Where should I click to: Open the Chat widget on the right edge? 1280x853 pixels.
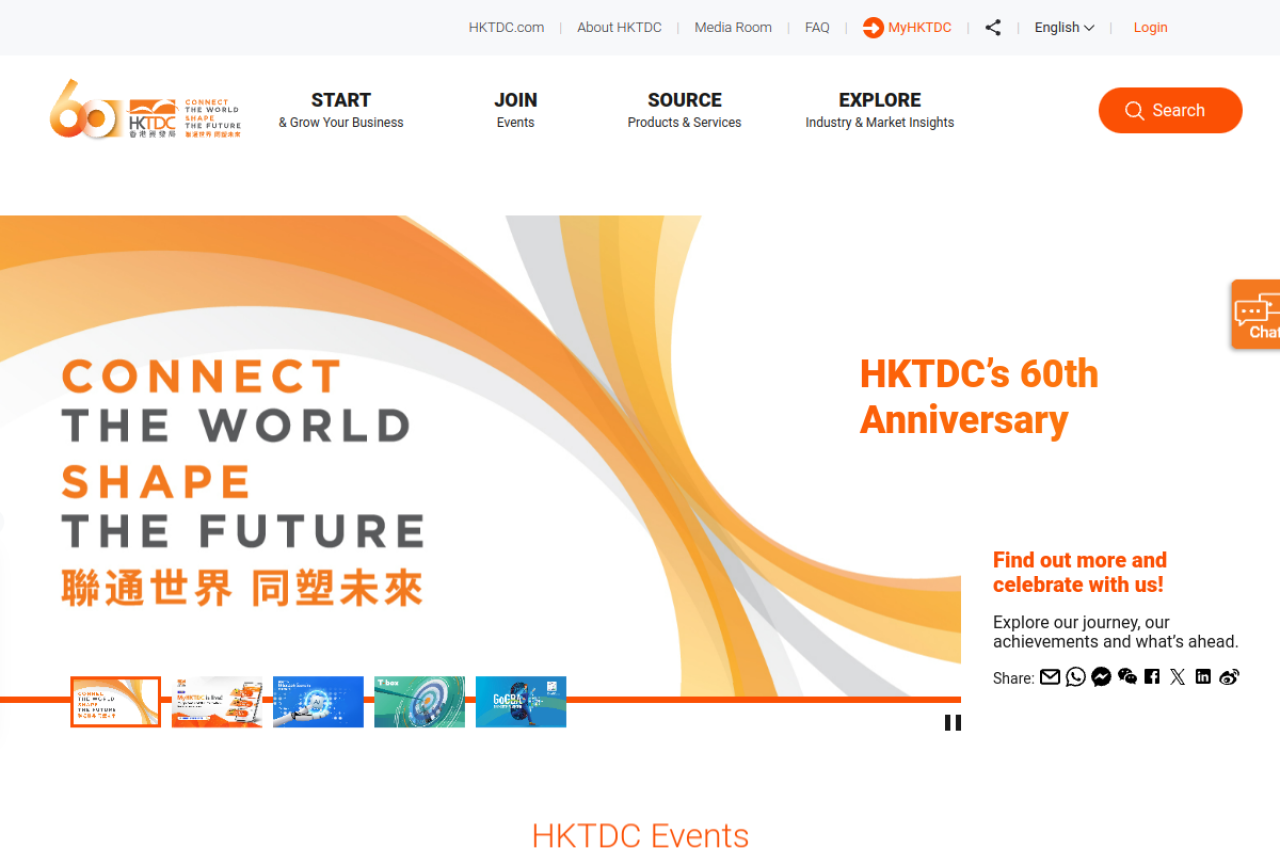(1256, 314)
